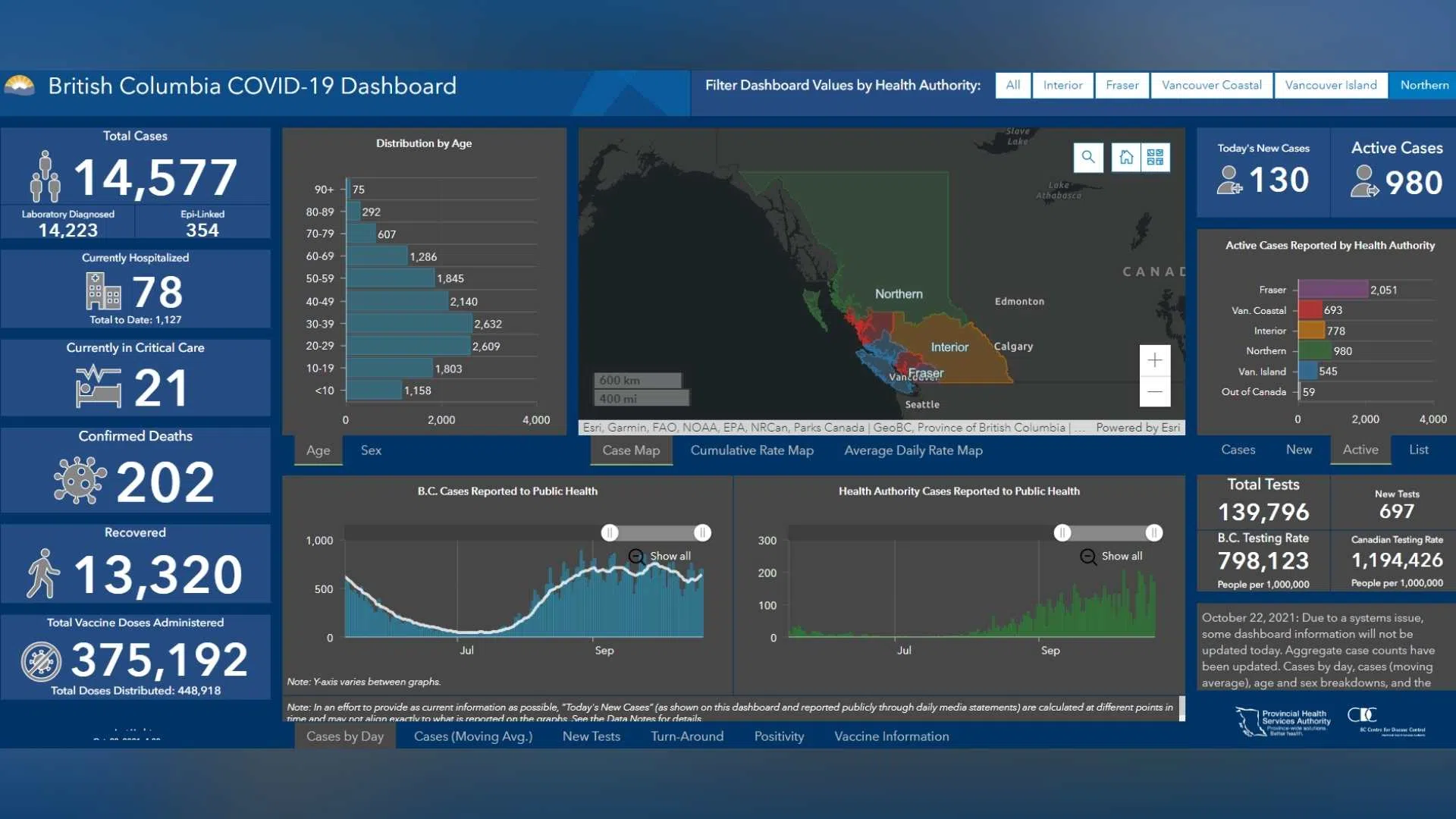Open the Vaccine Information tab
This screenshot has height=819, width=1456.
pos(891,736)
